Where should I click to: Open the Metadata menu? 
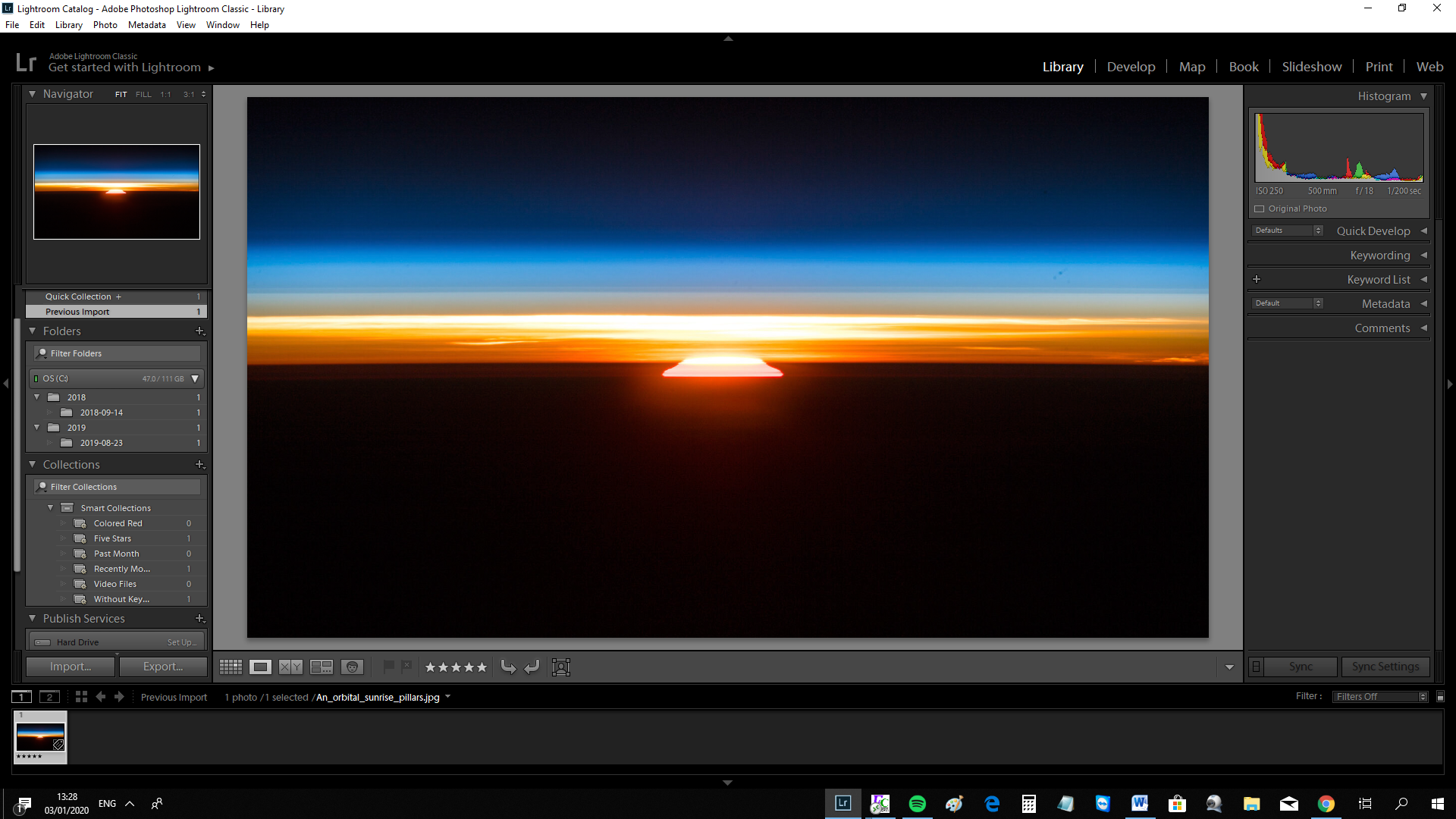point(146,24)
